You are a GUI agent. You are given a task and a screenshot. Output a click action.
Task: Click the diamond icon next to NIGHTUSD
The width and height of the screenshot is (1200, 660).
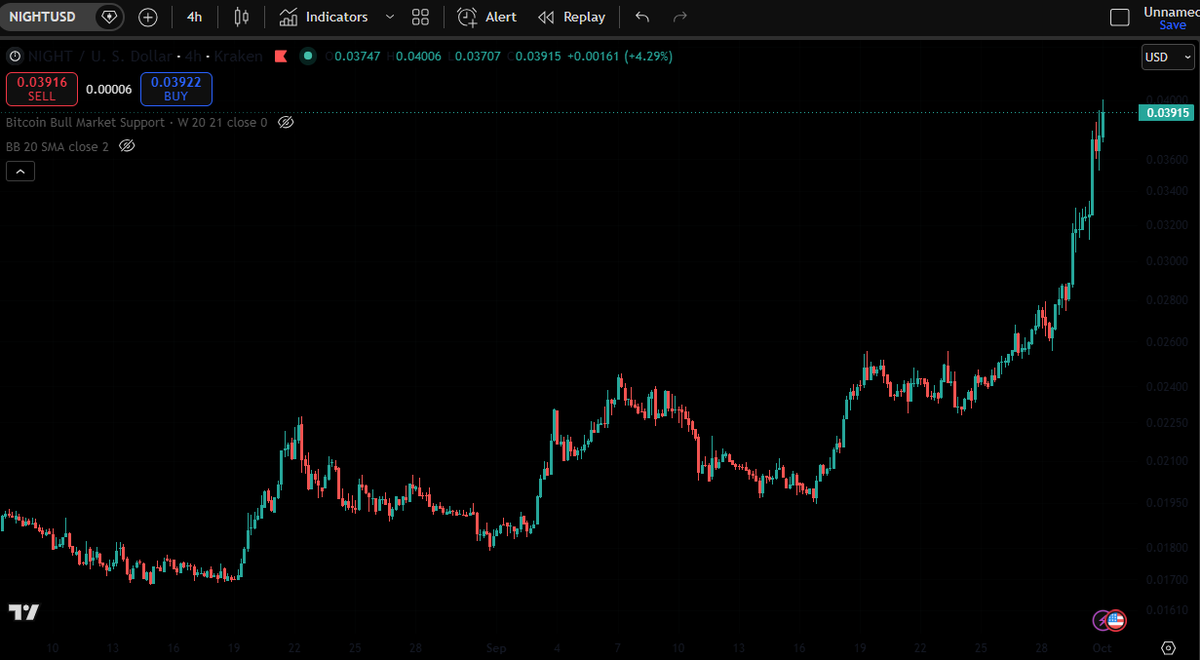click(109, 17)
